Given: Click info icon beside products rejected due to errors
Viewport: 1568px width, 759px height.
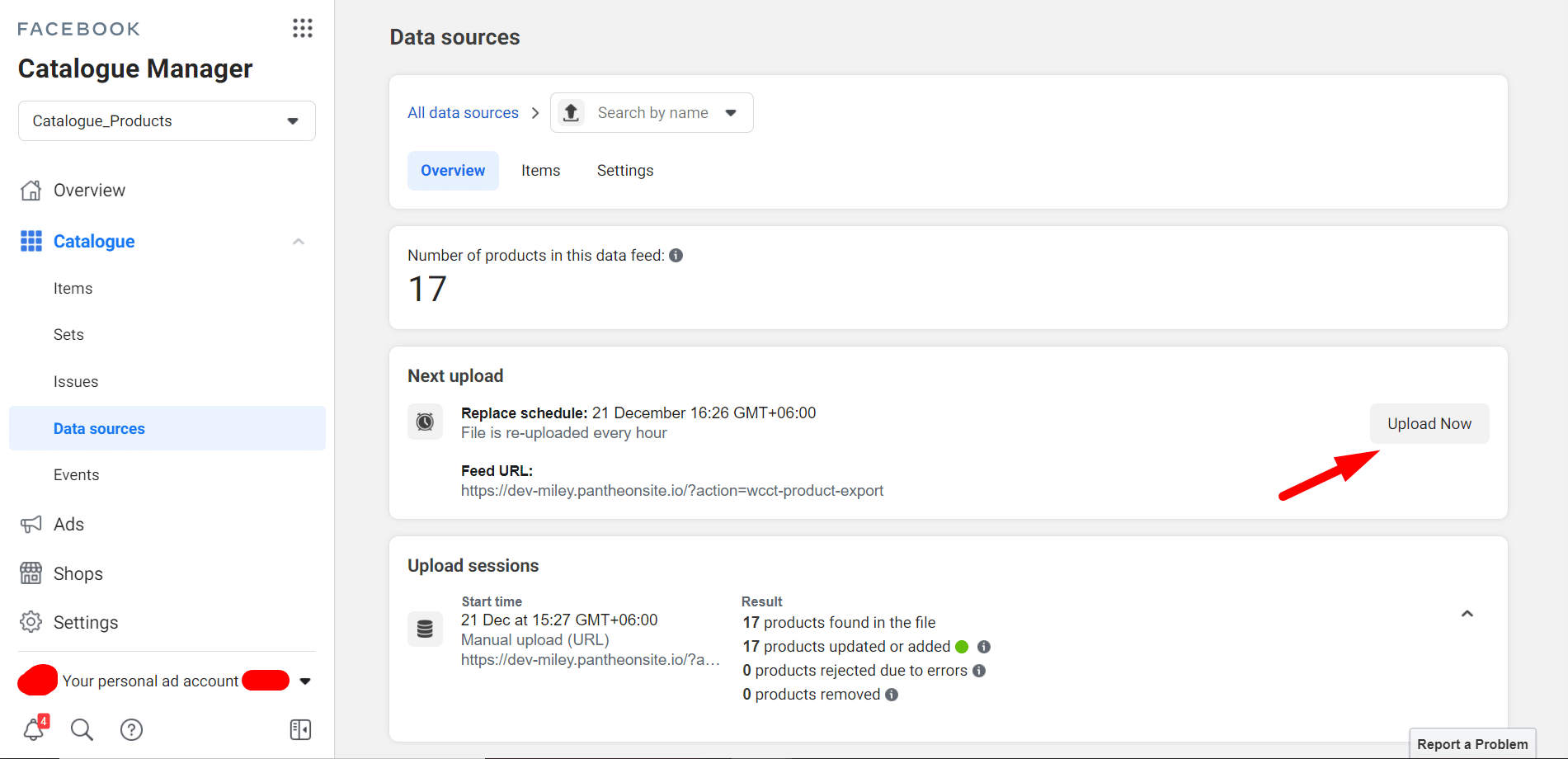Looking at the screenshot, I should [x=979, y=671].
